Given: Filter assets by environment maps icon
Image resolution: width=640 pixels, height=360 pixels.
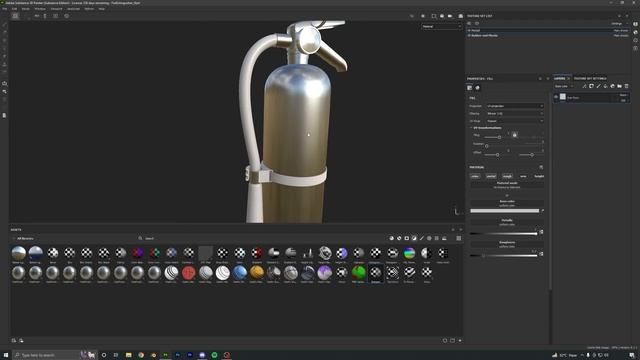Looking at the screenshot, I should [444, 238].
